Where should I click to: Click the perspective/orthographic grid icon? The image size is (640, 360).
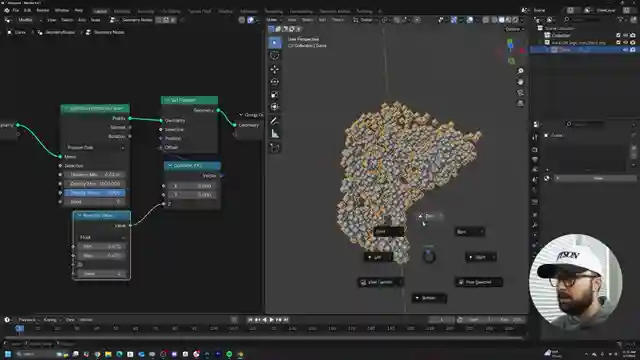(520, 103)
